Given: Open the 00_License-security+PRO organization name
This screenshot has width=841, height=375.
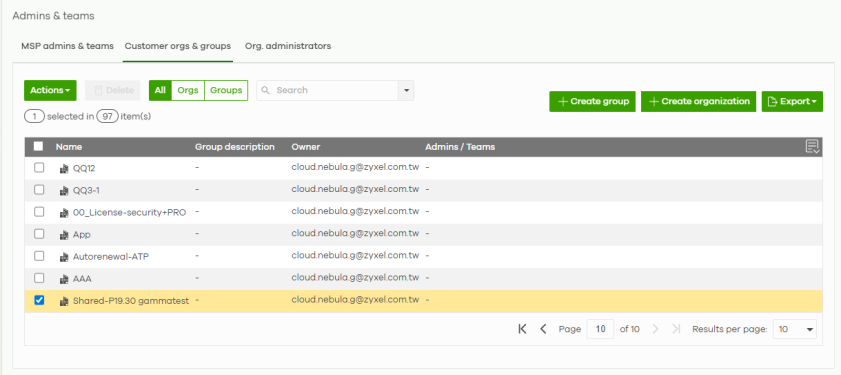Looking at the screenshot, I should (129, 212).
